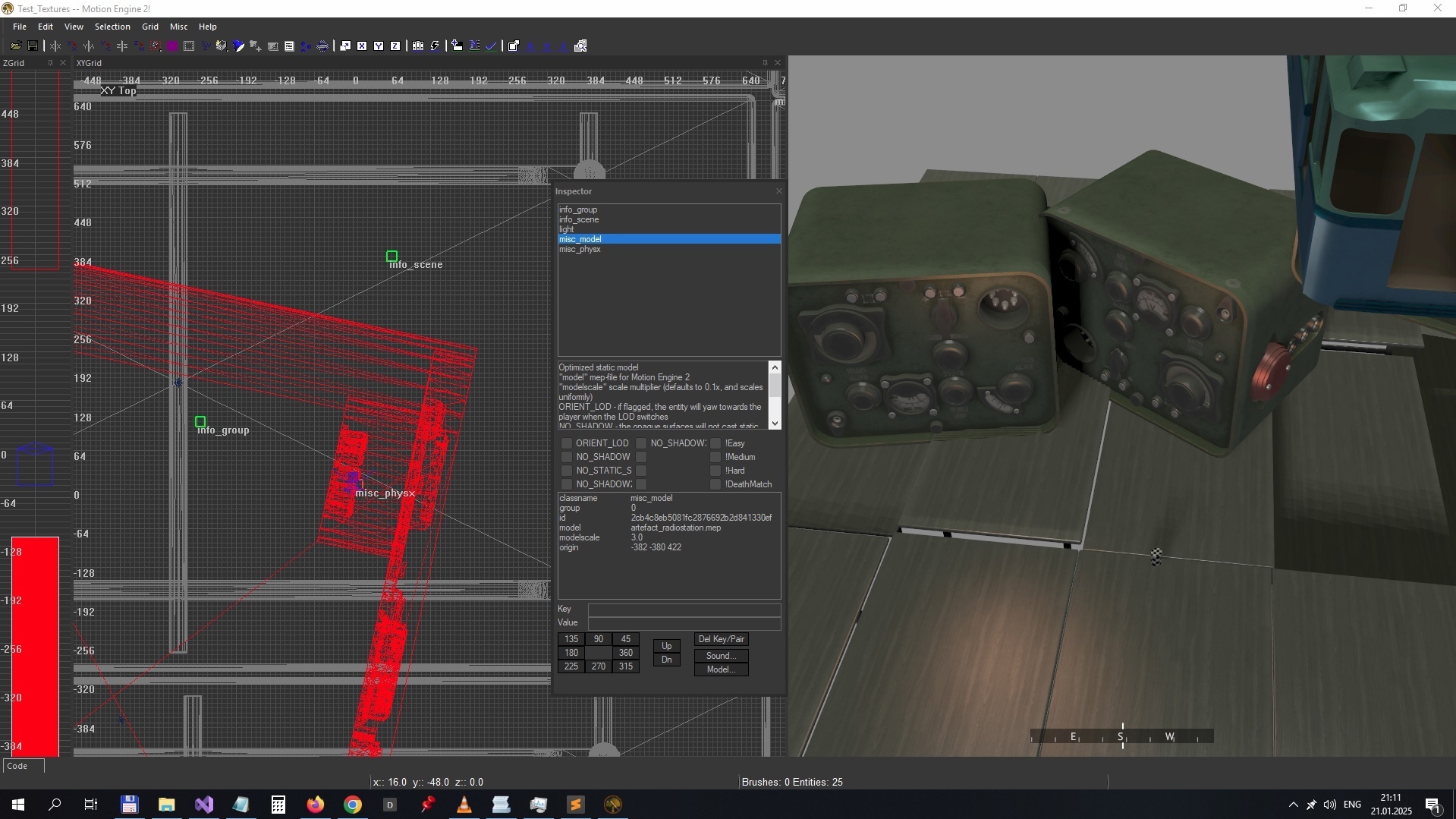
Task: Set angle with the 45 button
Action: coord(626,639)
